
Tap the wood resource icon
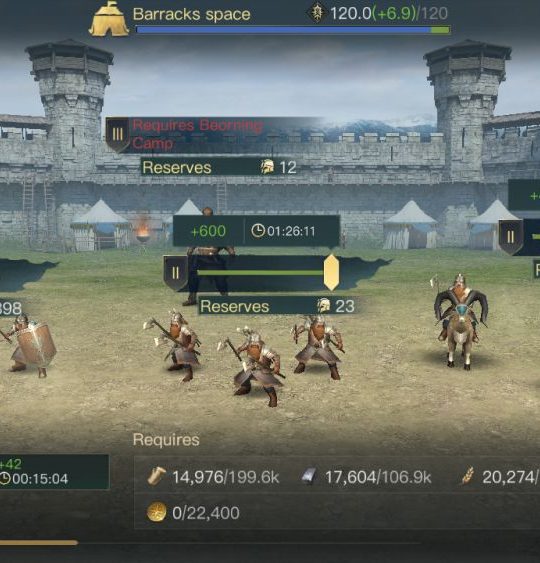[x=156, y=476]
